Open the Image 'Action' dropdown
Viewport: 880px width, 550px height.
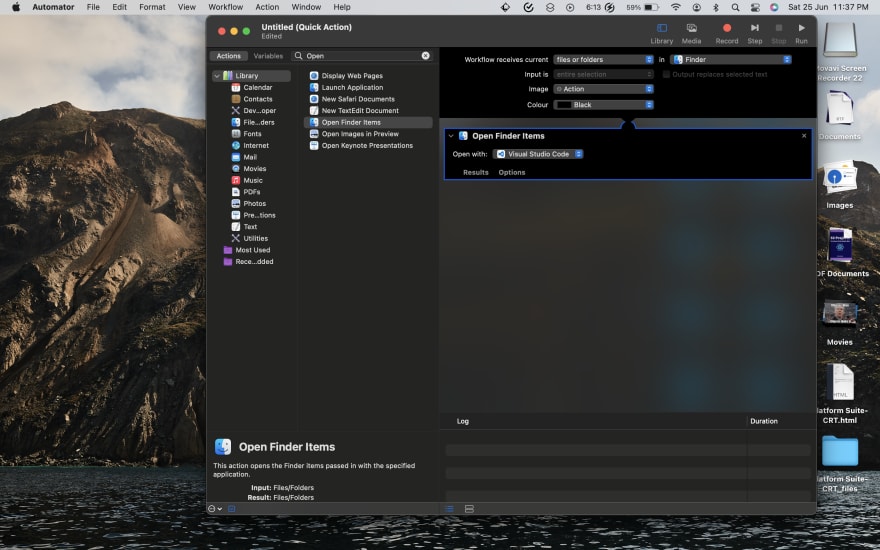click(603, 89)
